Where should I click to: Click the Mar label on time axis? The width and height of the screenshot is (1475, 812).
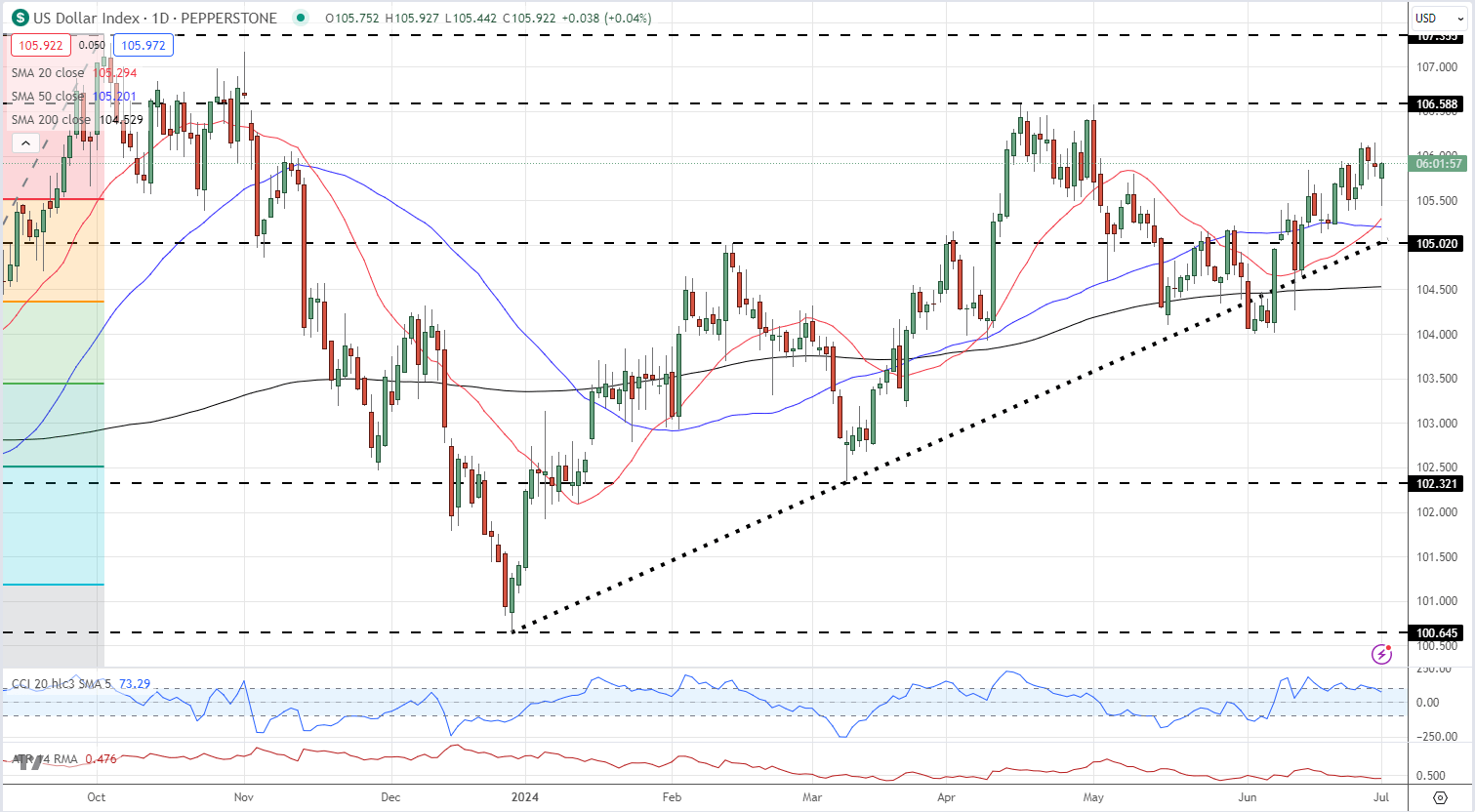(x=812, y=796)
